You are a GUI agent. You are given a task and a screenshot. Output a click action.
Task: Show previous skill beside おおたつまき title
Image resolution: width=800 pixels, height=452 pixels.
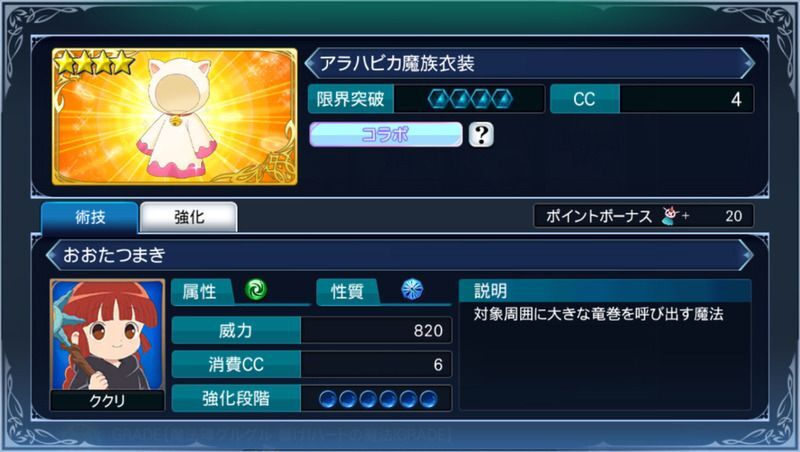pyautogui.click(x=52, y=255)
